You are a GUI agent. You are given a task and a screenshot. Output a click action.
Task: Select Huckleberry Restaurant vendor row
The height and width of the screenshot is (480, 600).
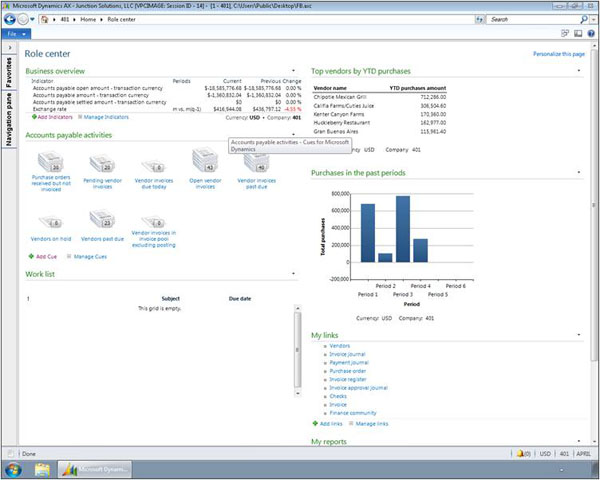[380, 123]
